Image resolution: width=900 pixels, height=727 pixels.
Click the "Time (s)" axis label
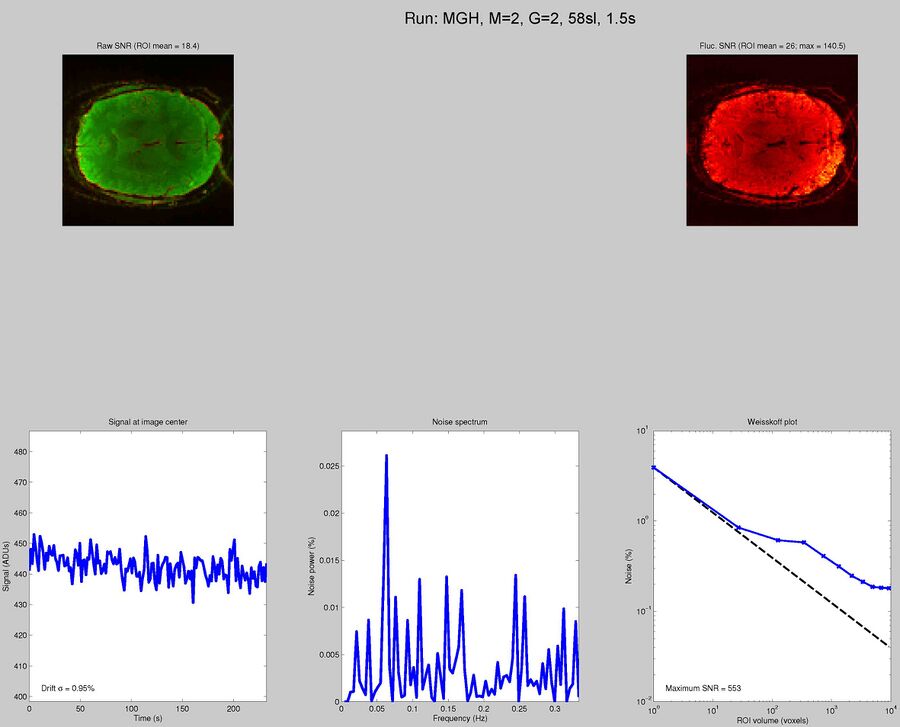(x=148, y=716)
